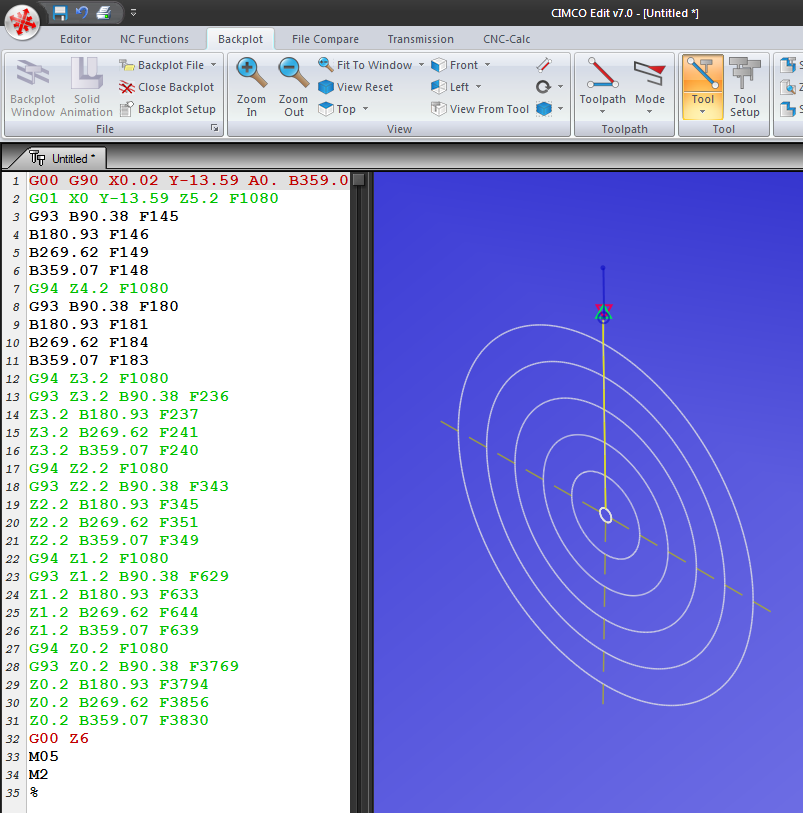
Task: Save file with the floppy disk icon
Action: click(x=60, y=12)
